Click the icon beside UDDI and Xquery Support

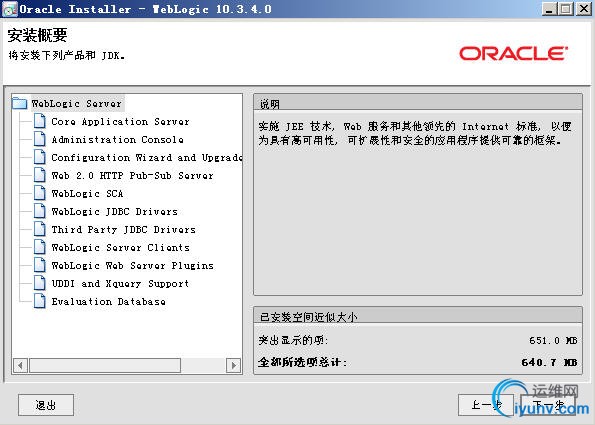click(39, 283)
